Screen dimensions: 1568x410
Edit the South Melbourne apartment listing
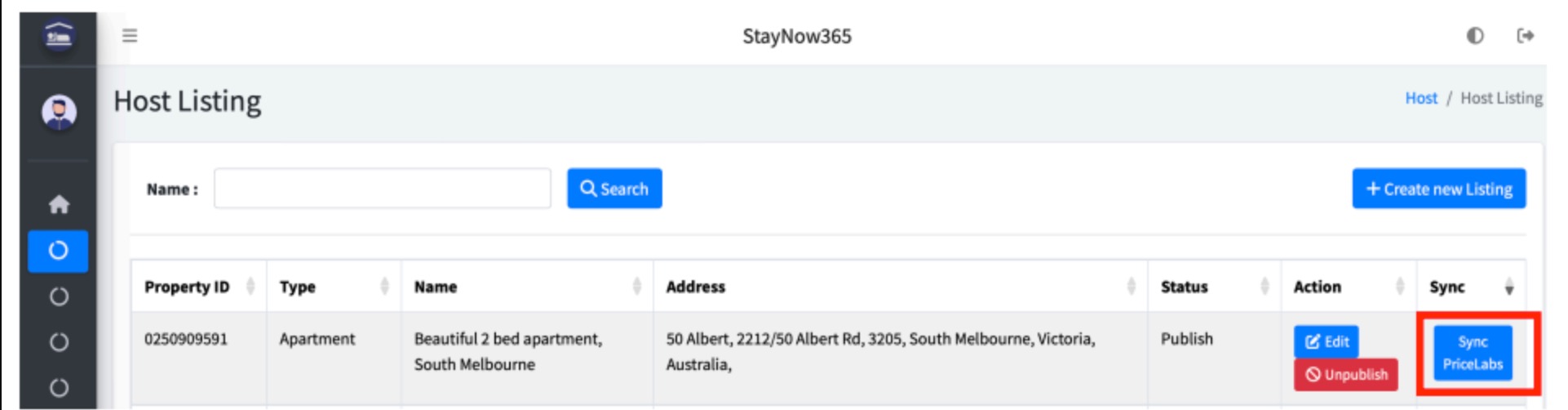tap(1327, 341)
